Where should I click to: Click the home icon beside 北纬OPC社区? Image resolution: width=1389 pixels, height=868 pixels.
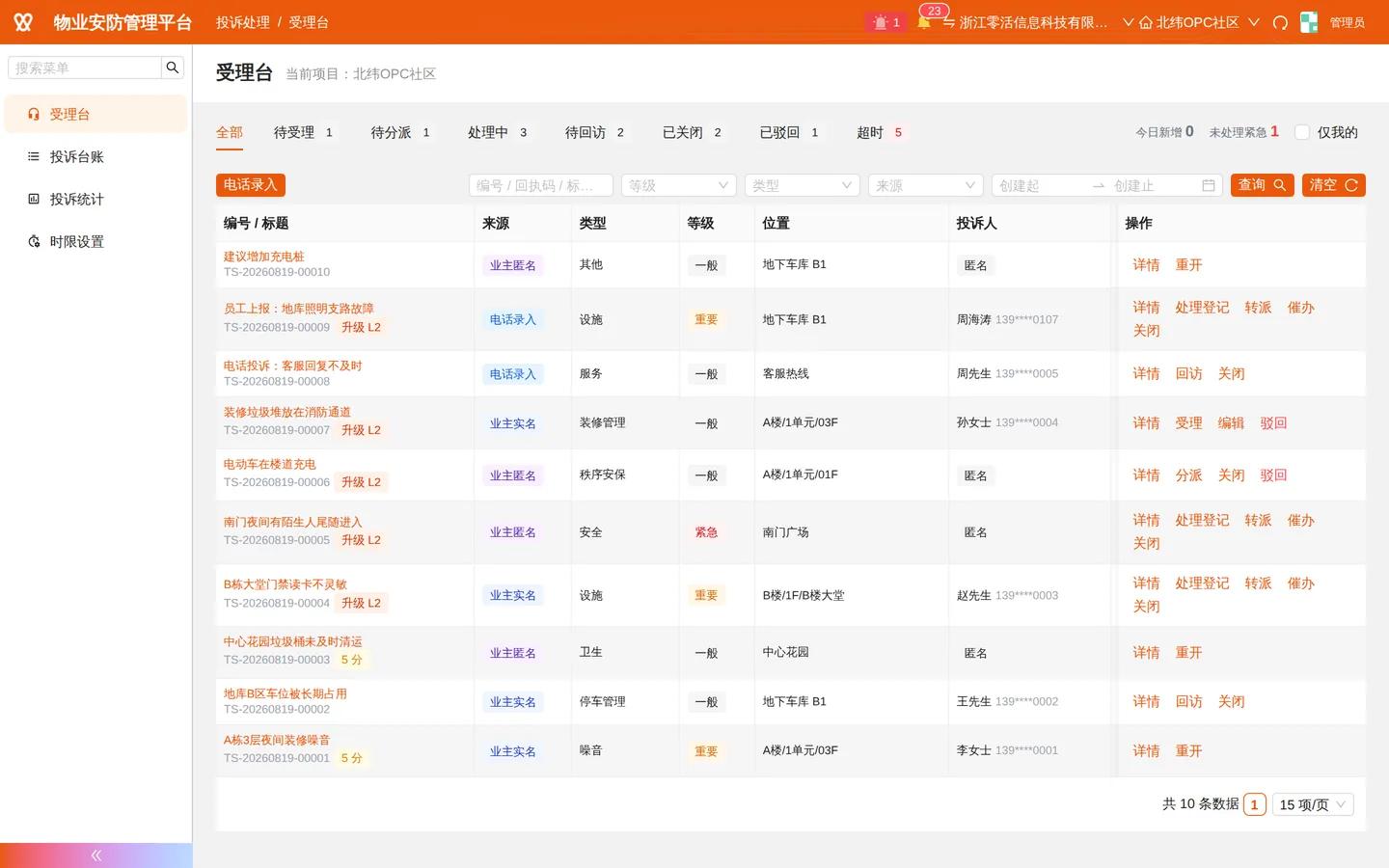pyautogui.click(x=1146, y=22)
